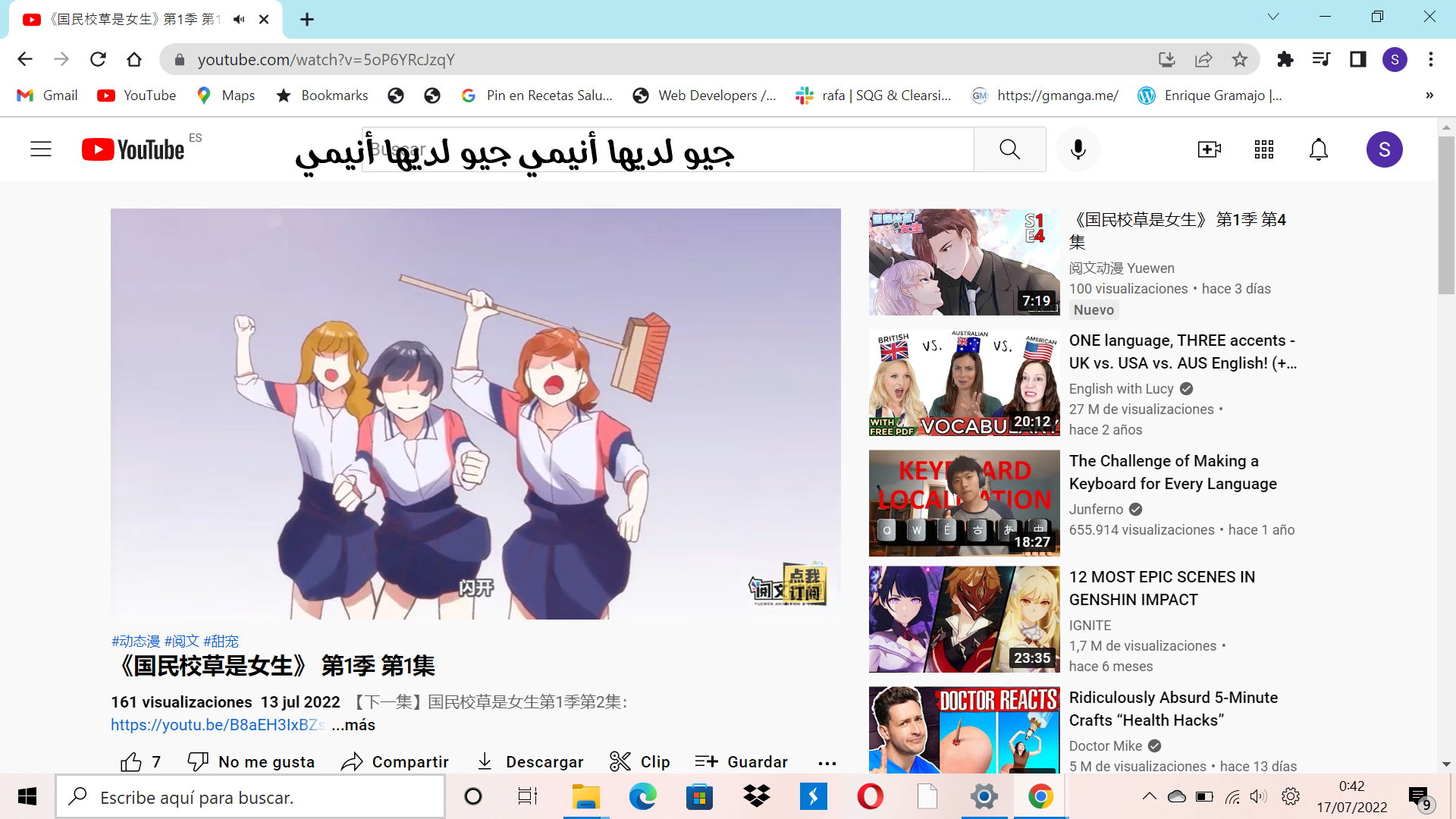Viewport: 1456px width, 819px height.
Task: Click the channel subscribe watermark in player
Action: [789, 585]
